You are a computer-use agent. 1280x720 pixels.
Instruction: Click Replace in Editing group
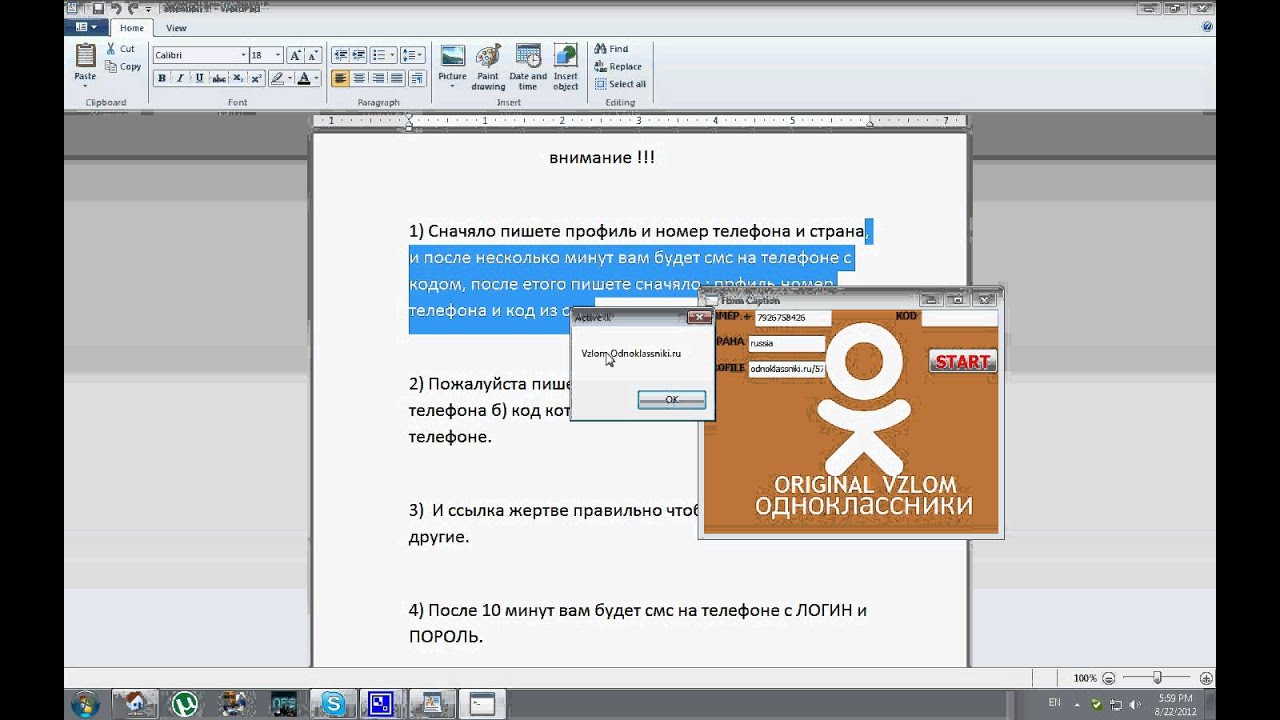(617, 67)
